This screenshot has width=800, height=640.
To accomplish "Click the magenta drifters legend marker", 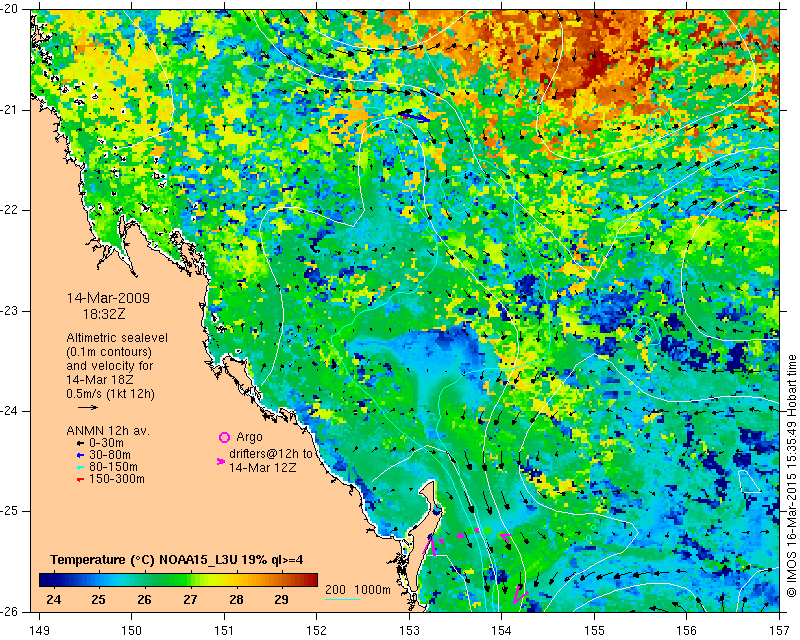I will pos(221,461).
